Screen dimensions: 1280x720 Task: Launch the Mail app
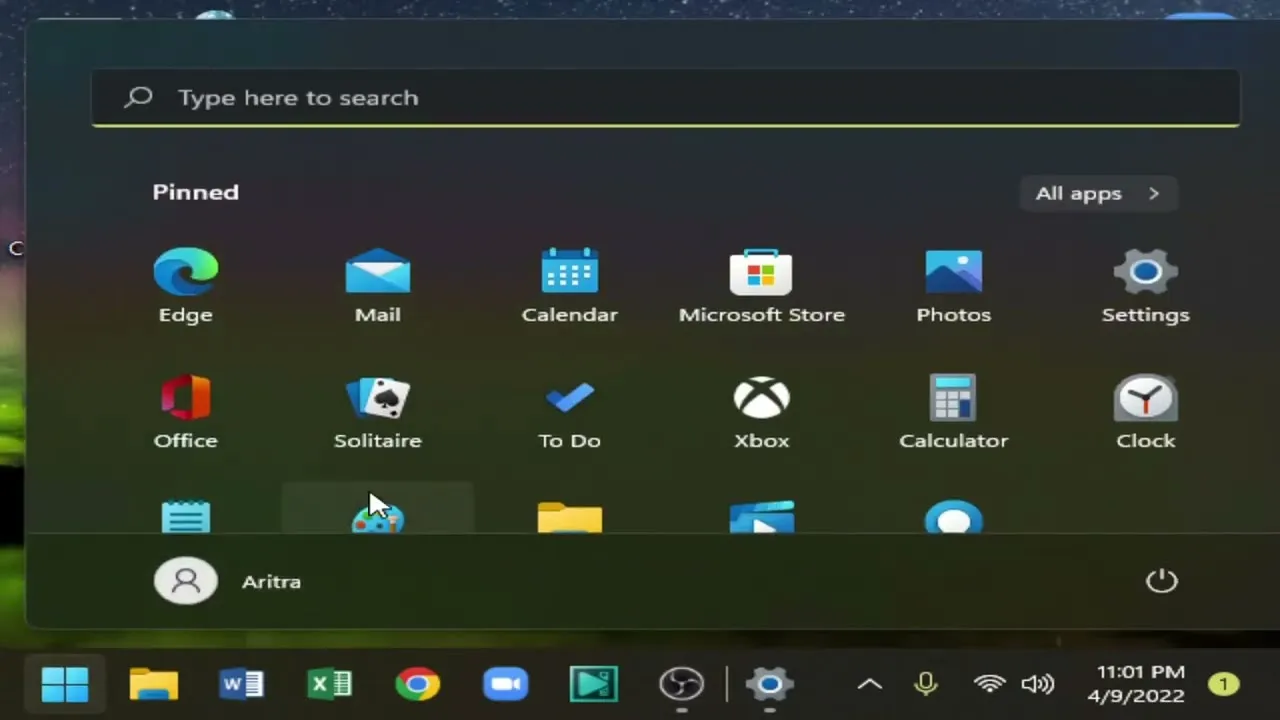[378, 286]
